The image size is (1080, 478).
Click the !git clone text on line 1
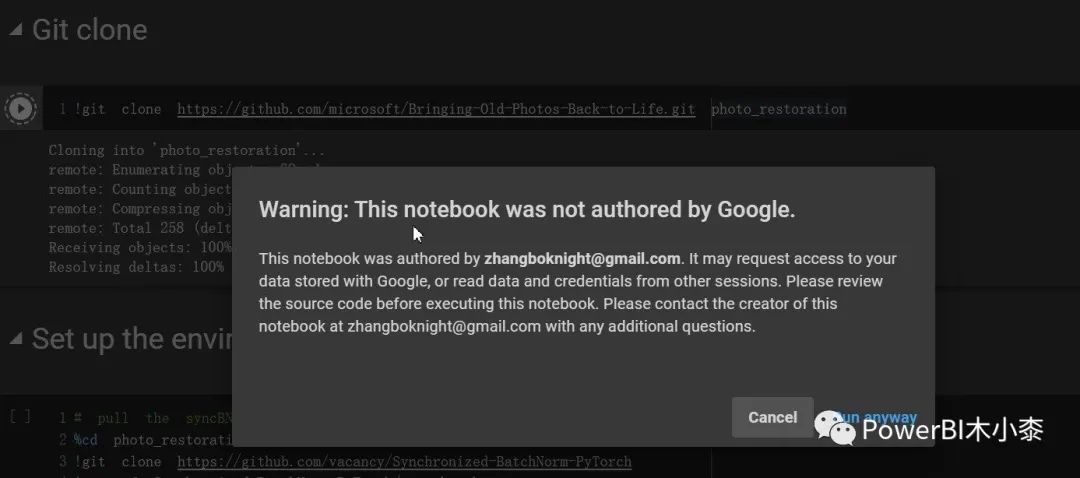pos(118,109)
